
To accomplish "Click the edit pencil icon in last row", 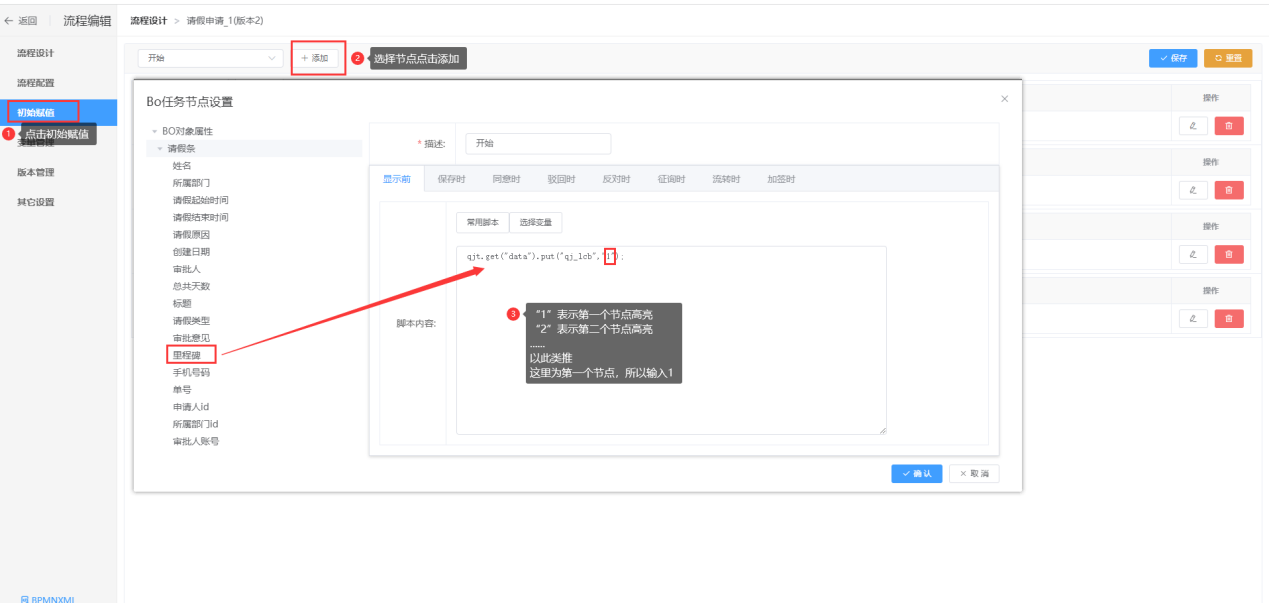I will click(x=1193, y=318).
